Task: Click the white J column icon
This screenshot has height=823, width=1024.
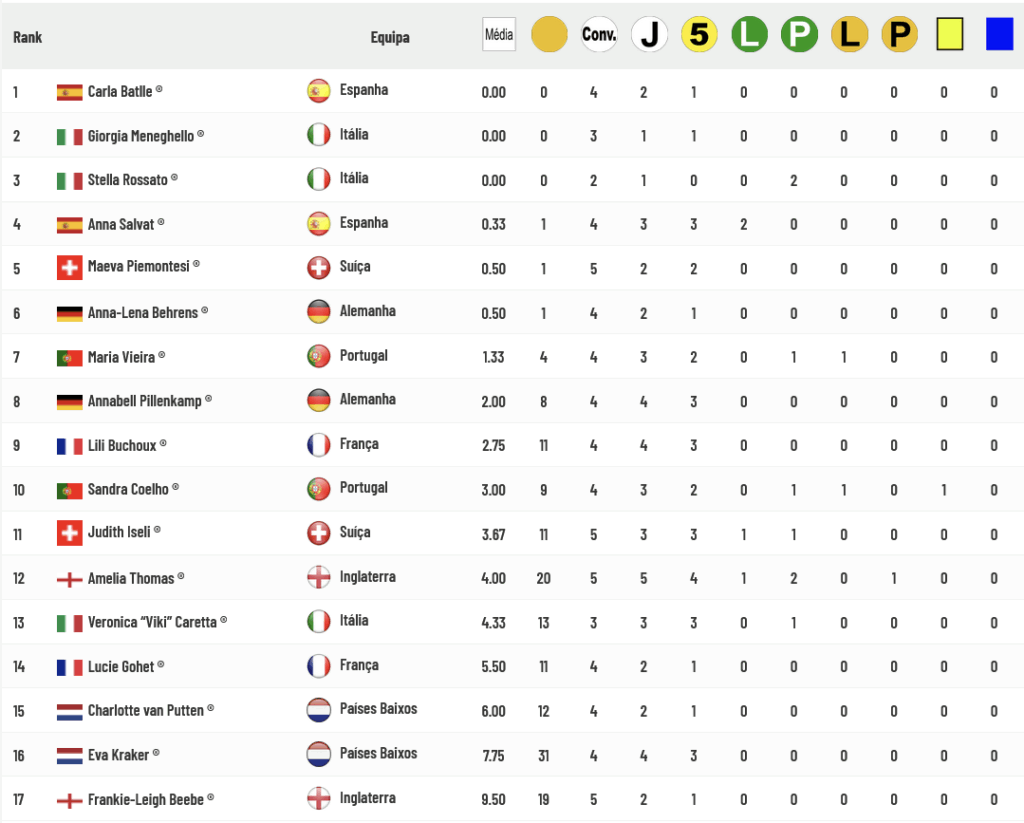Action: [649, 35]
